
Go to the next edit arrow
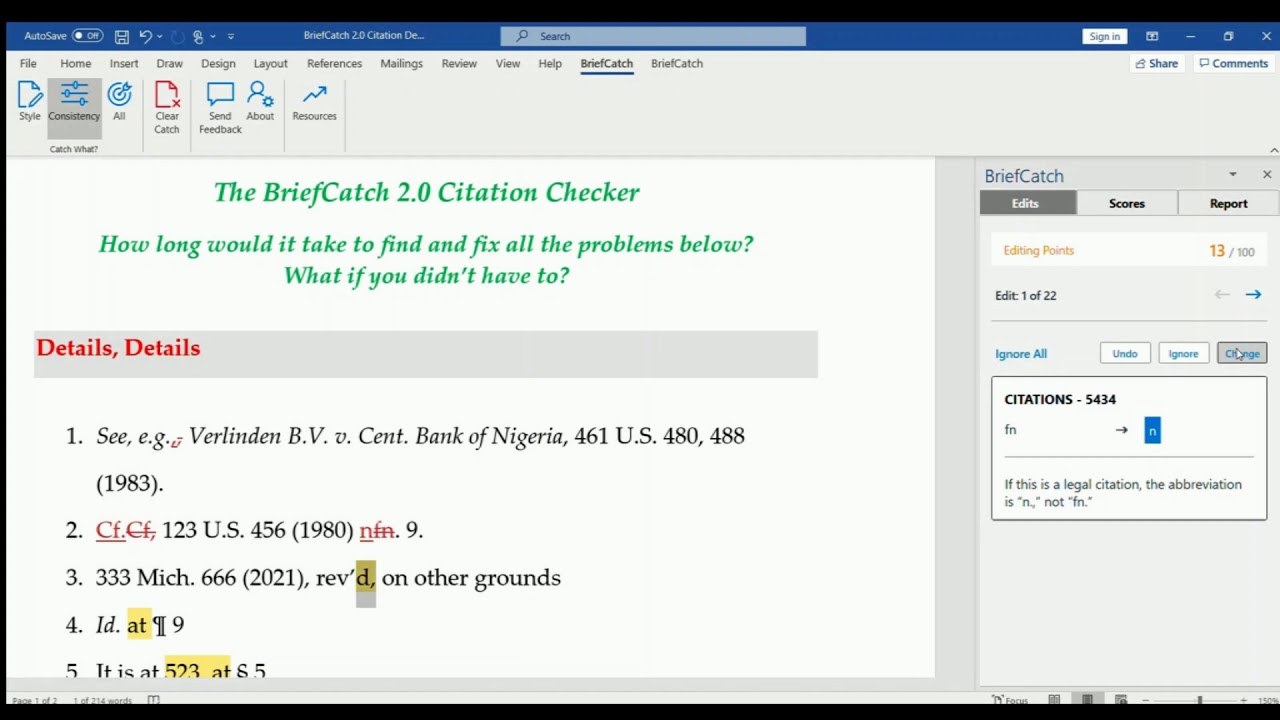click(1253, 295)
